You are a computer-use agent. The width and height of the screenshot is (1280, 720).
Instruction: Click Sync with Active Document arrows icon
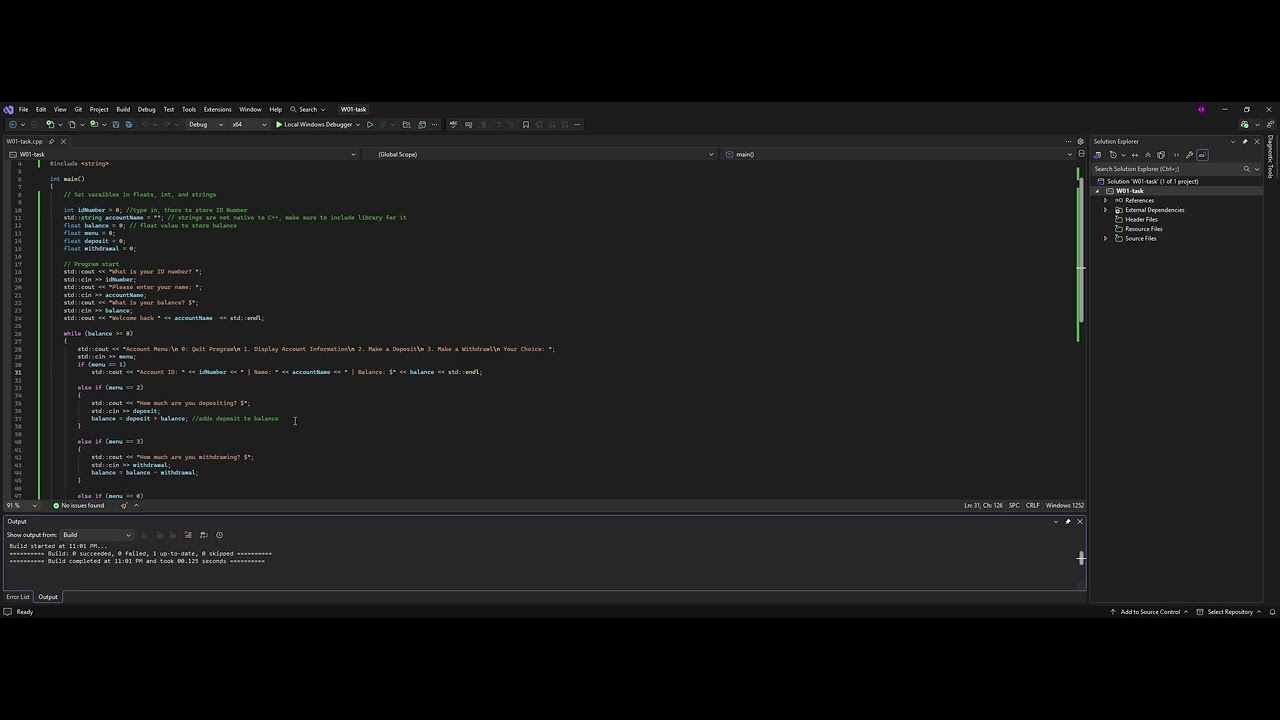1135,155
